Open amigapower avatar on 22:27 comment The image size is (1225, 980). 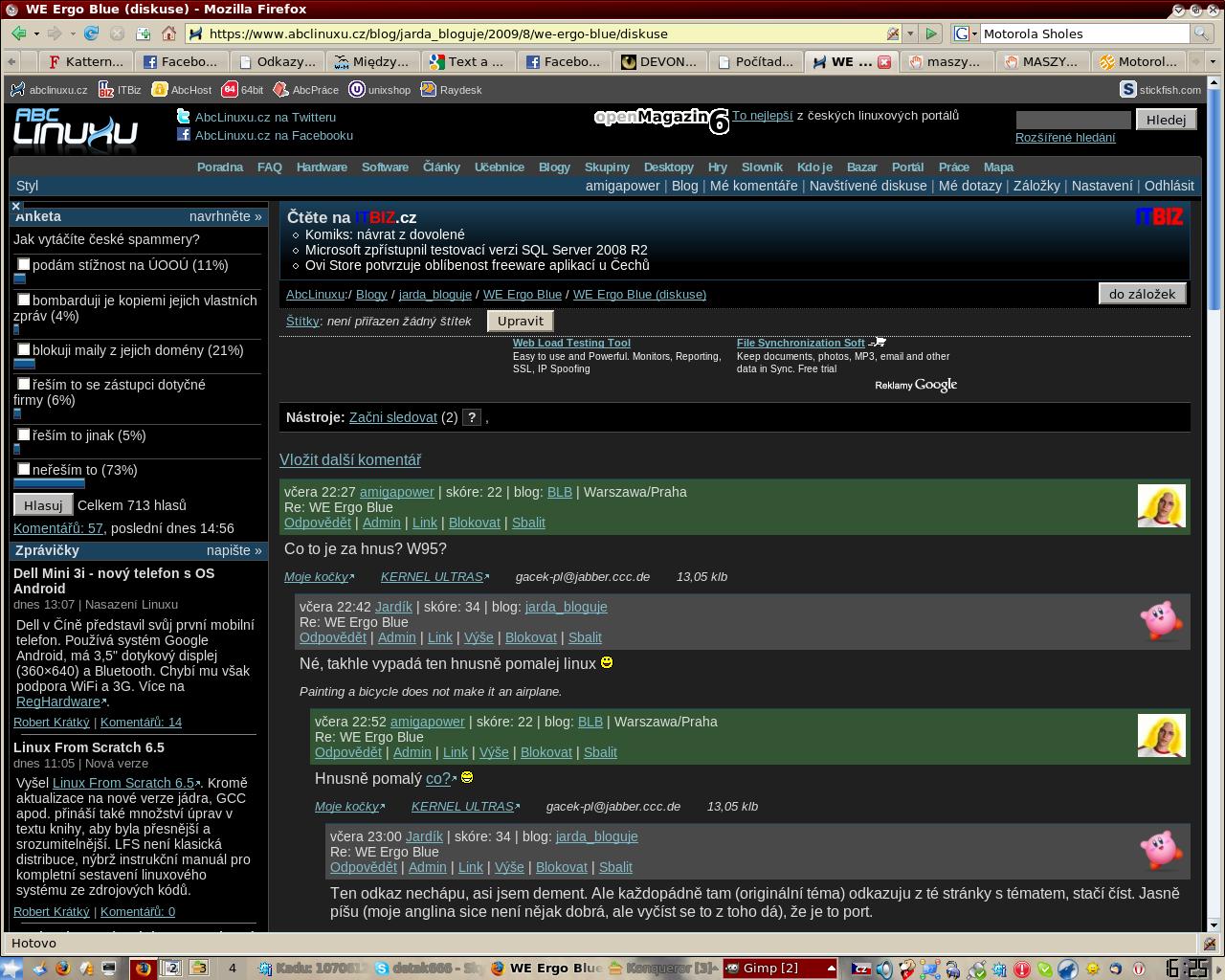pos(1161,505)
